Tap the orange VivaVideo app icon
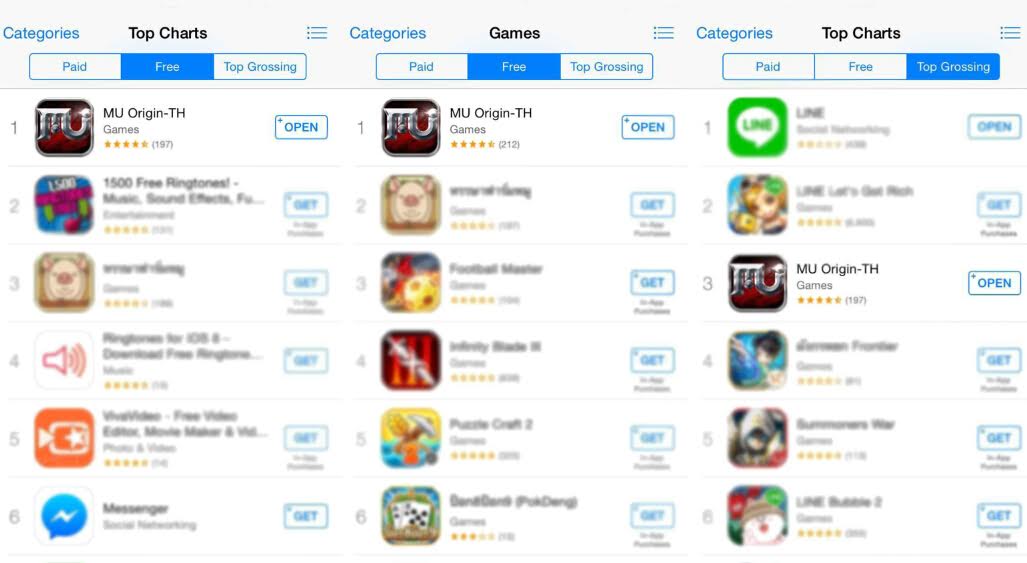The height and width of the screenshot is (563, 1027). point(64,438)
